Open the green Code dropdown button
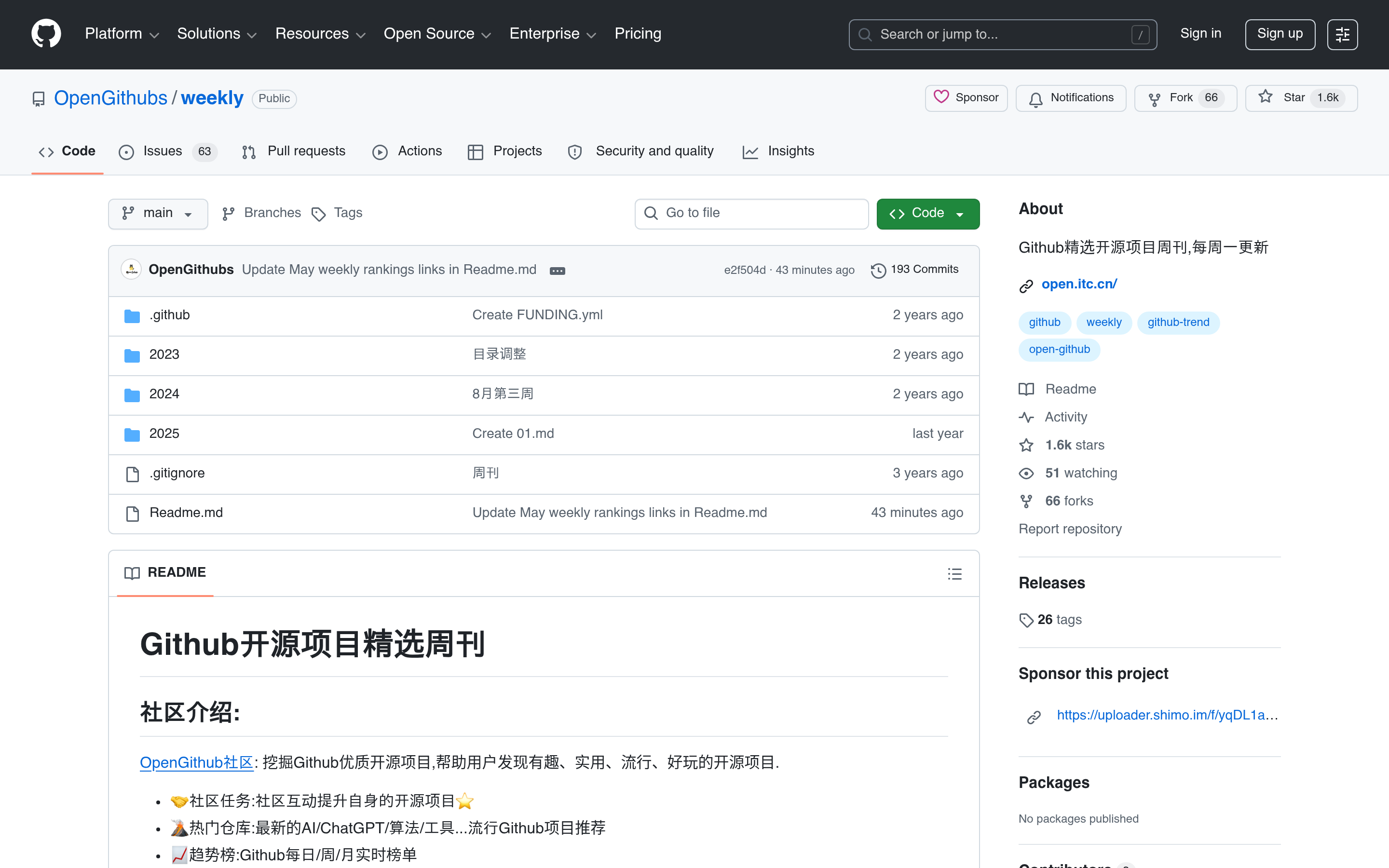 point(927,214)
